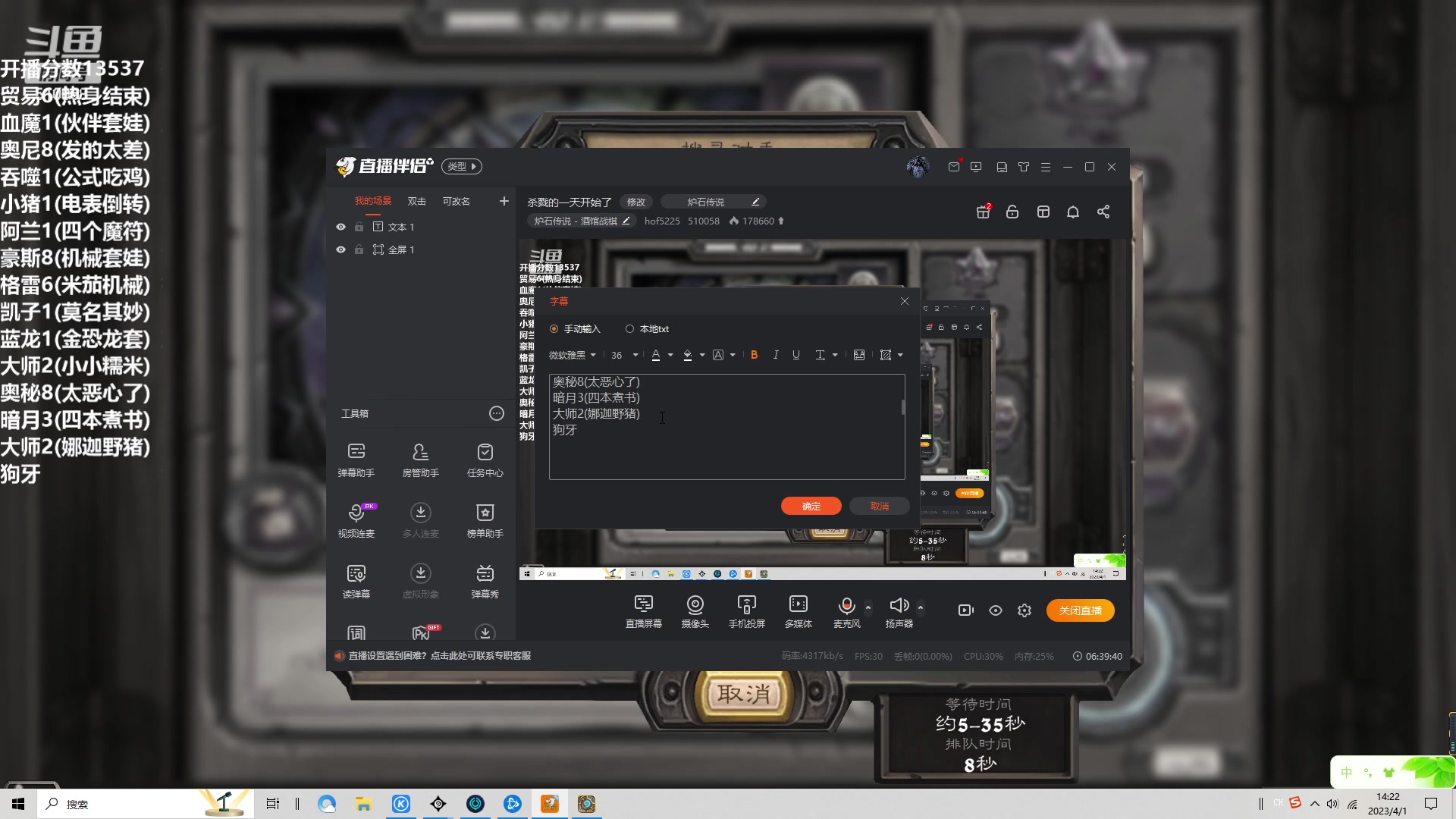The height and width of the screenshot is (819, 1456).
Task: Click the font color A swatch
Action: [x=656, y=355]
